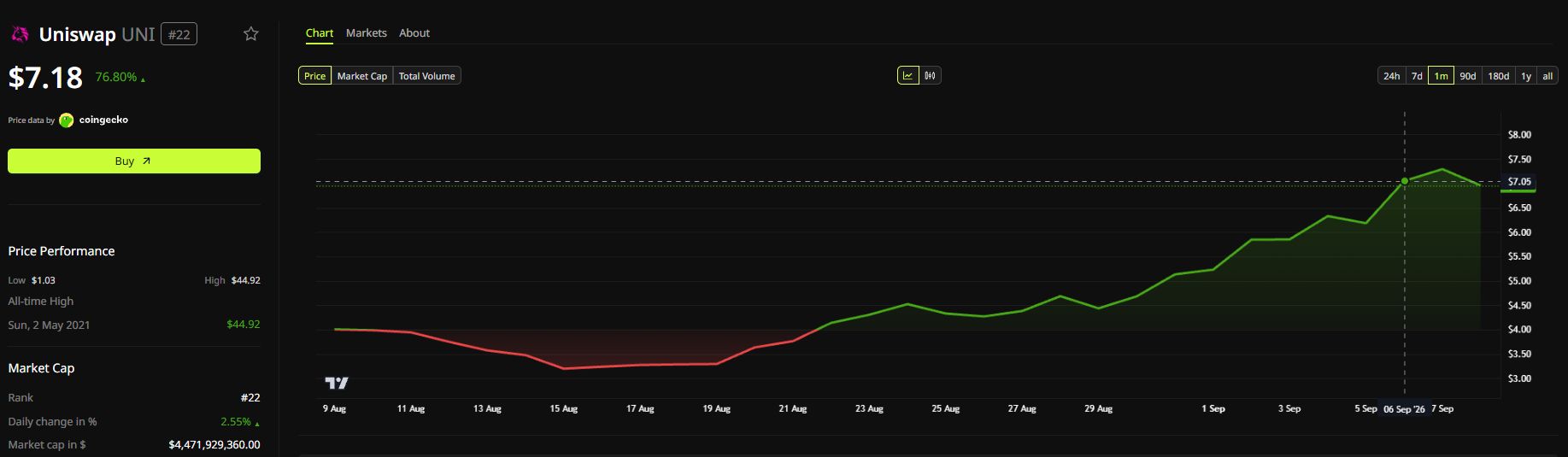Click the 06 Sep '26 crosshair date label
This screenshot has height=457, width=1568.
[1404, 409]
